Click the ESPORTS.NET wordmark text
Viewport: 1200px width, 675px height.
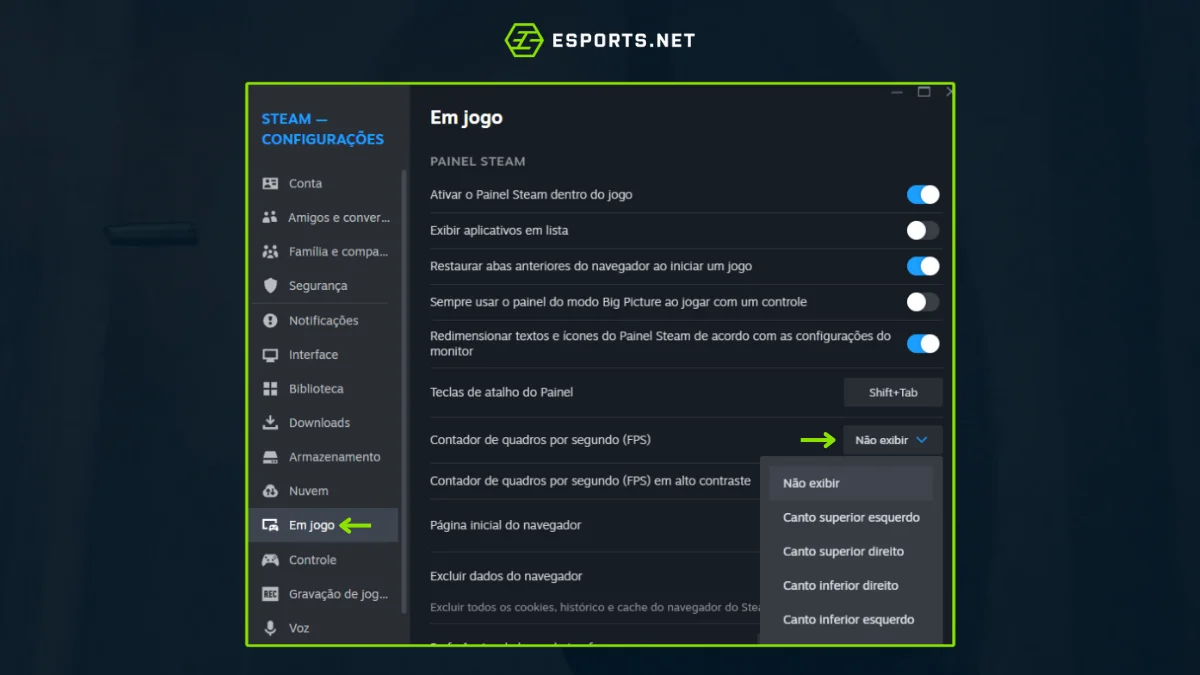click(623, 41)
